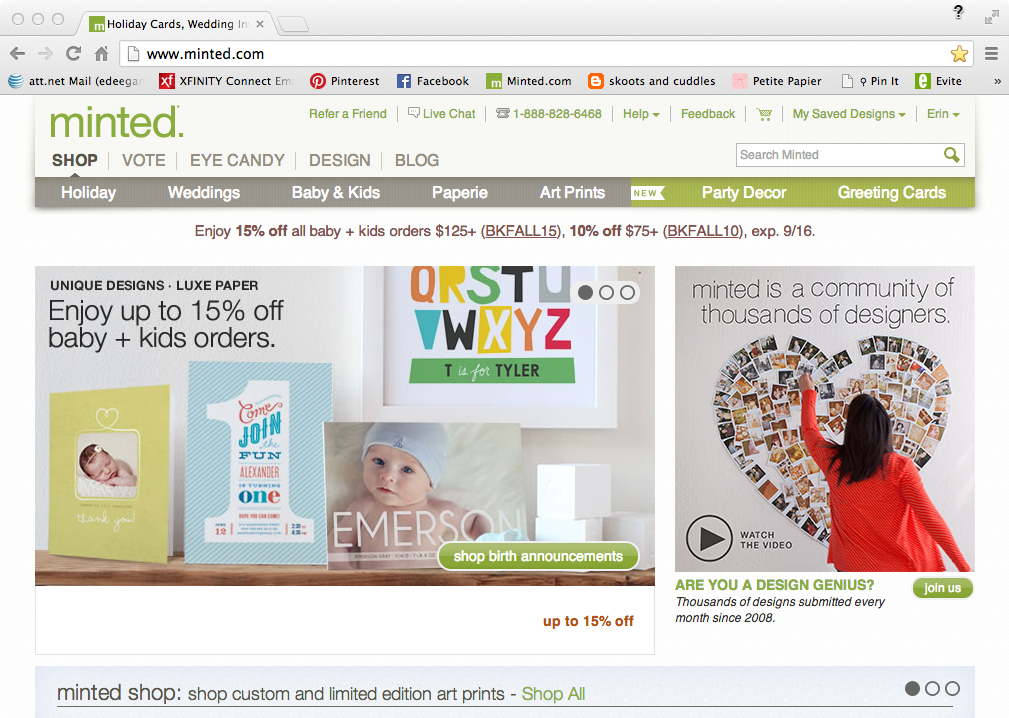Select second minted shop carousel dot
The width and height of the screenshot is (1009, 718).
pyautogui.click(x=932, y=688)
